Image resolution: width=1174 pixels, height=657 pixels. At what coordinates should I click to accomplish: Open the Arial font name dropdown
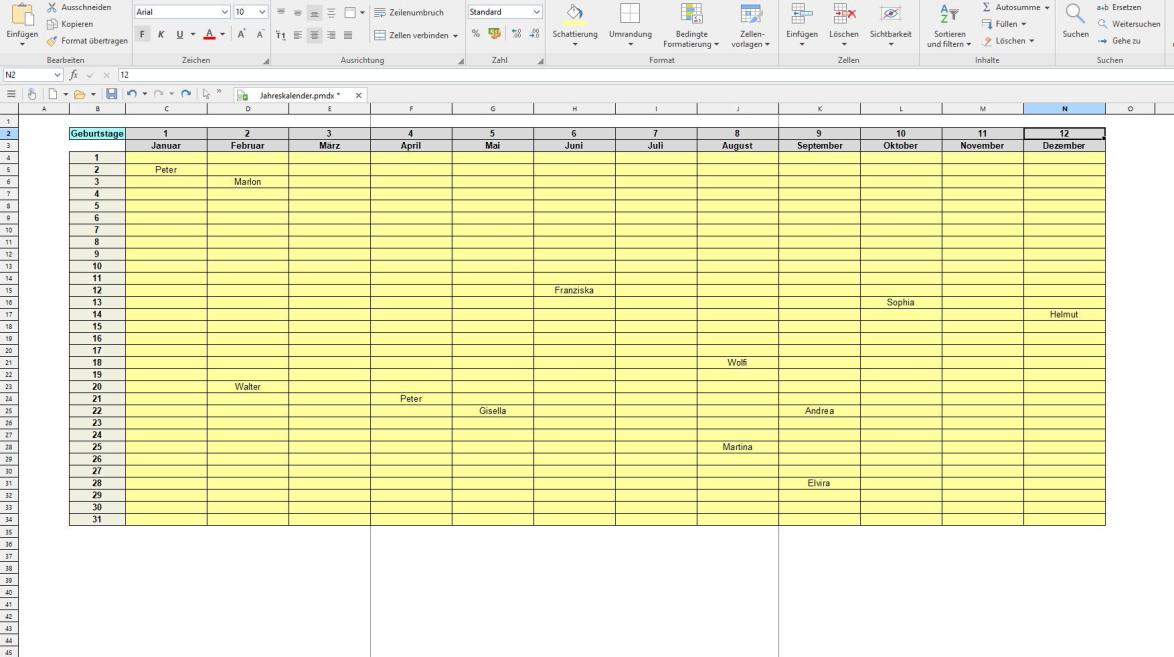pyautogui.click(x=224, y=12)
